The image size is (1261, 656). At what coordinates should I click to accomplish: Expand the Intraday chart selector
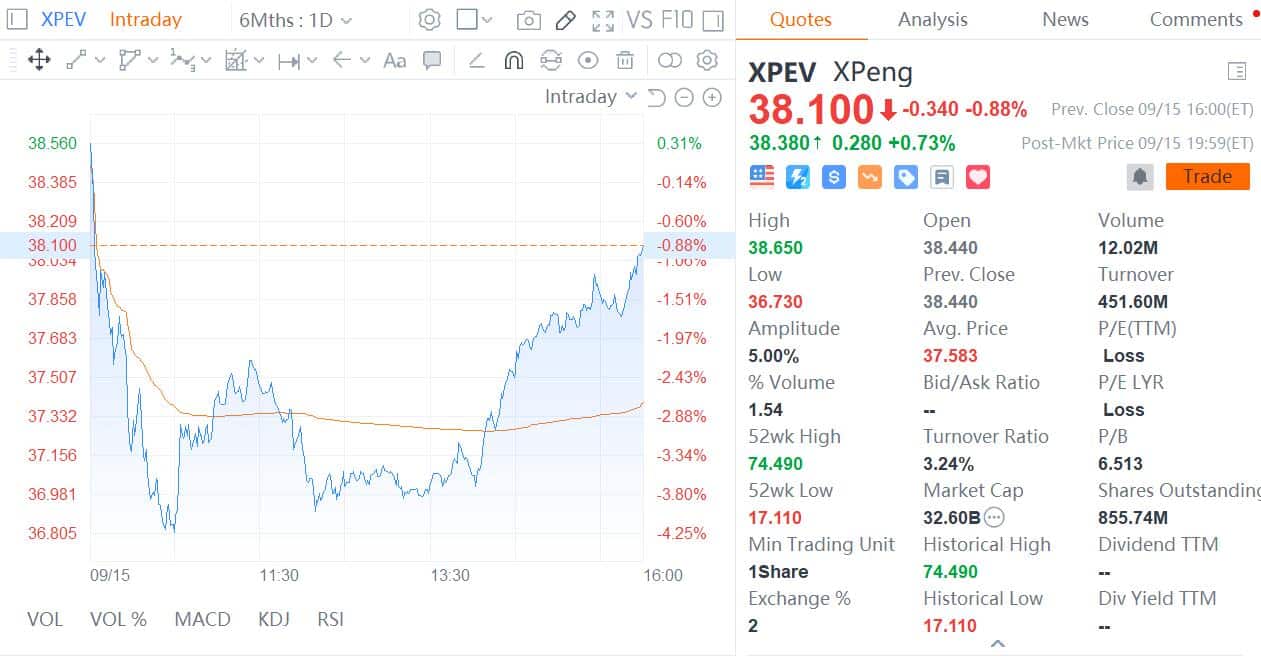coord(590,96)
